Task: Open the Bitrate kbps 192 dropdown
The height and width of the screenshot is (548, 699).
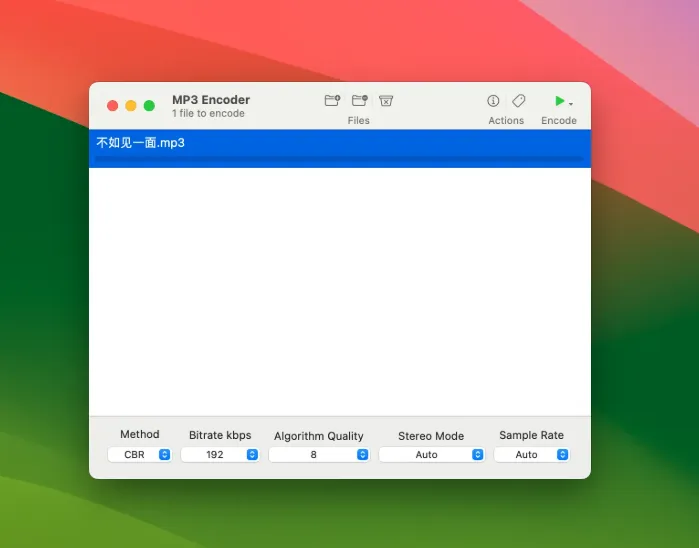Action: 220,454
